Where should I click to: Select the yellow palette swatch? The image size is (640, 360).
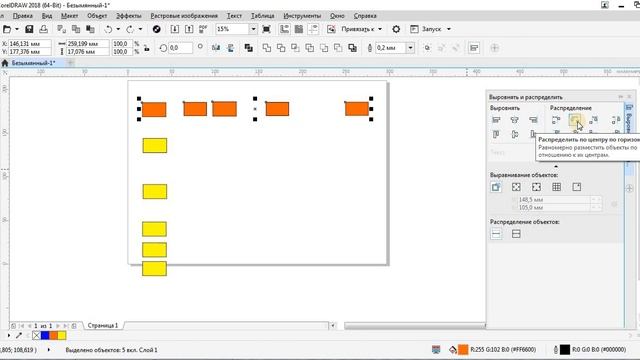pos(62,336)
